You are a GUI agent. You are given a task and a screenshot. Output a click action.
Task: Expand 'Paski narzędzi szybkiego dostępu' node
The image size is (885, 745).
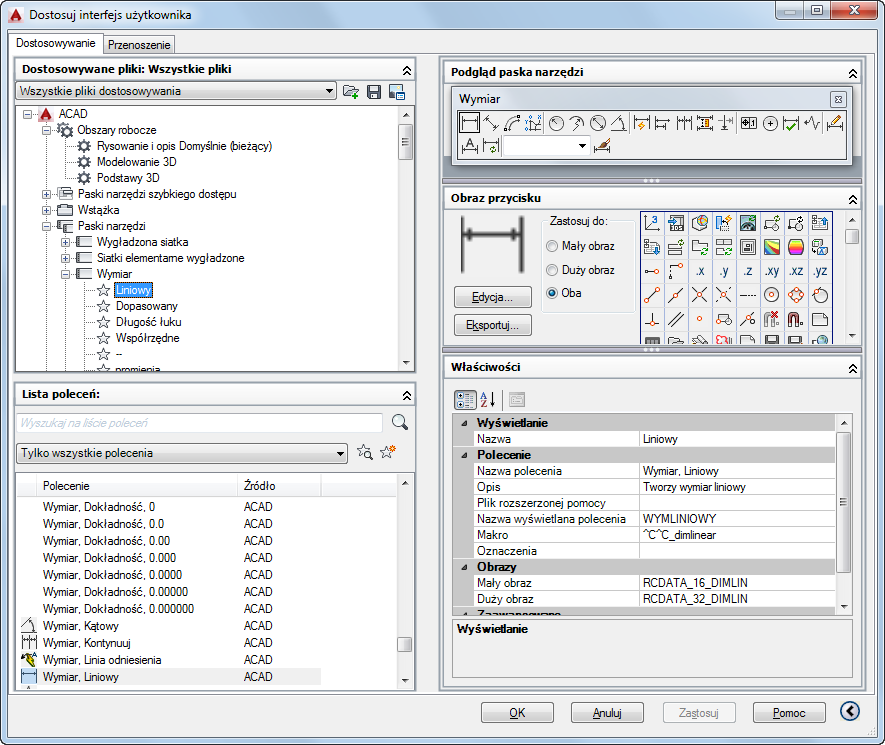(46, 194)
